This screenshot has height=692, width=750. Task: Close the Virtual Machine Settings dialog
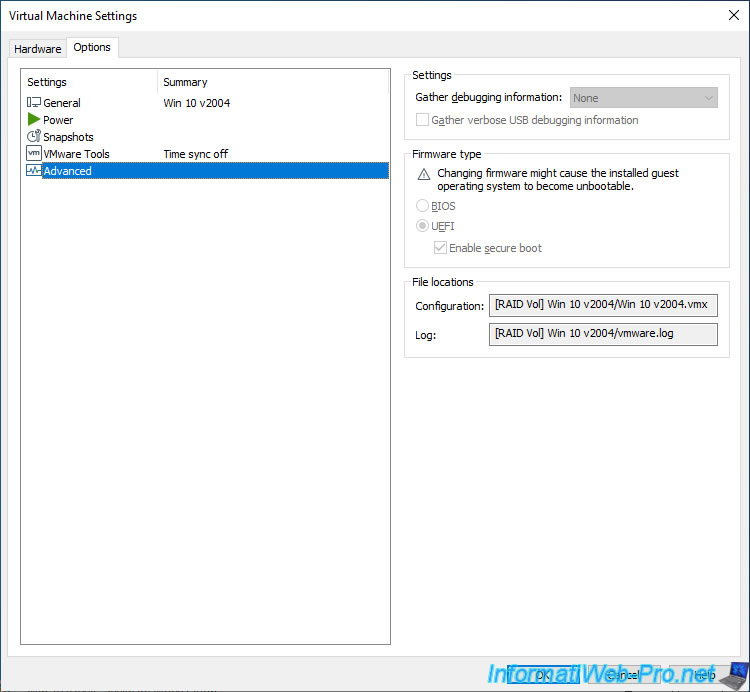coord(733,15)
